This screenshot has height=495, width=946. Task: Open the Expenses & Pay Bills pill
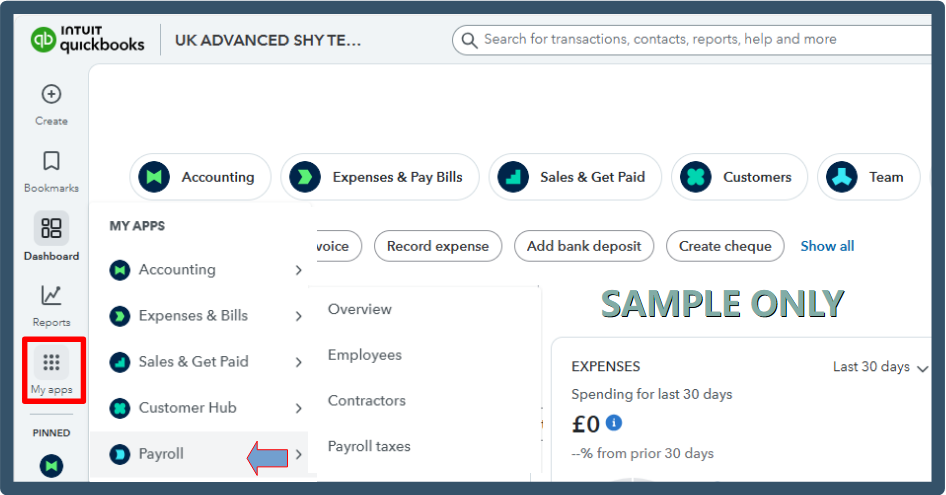(x=379, y=177)
